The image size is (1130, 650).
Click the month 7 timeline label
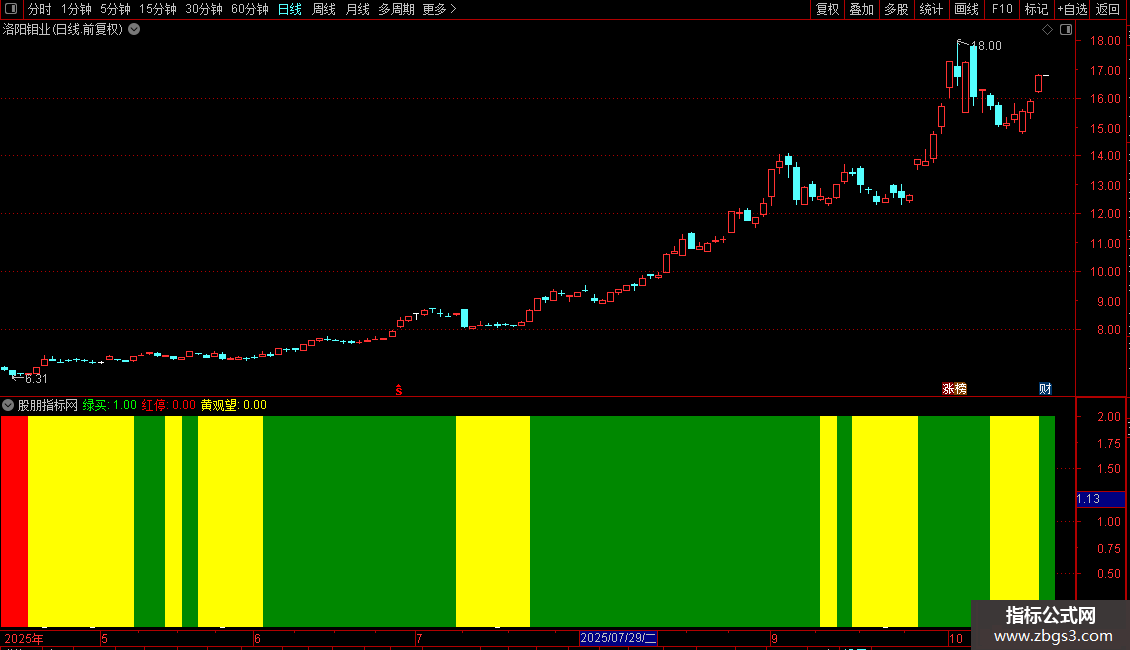pyautogui.click(x=419, y=638)
